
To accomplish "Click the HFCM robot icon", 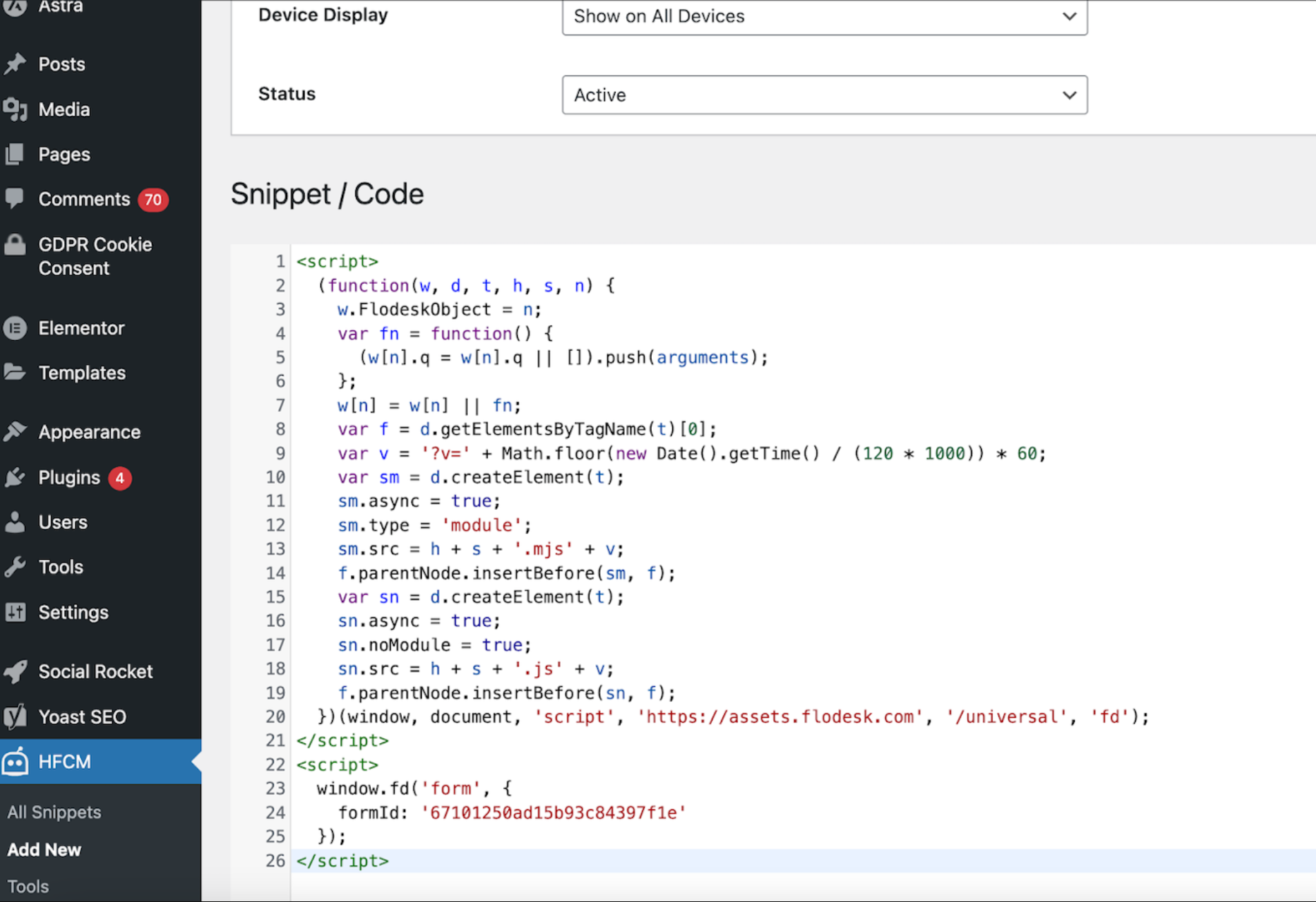I will tap(15, 761).
